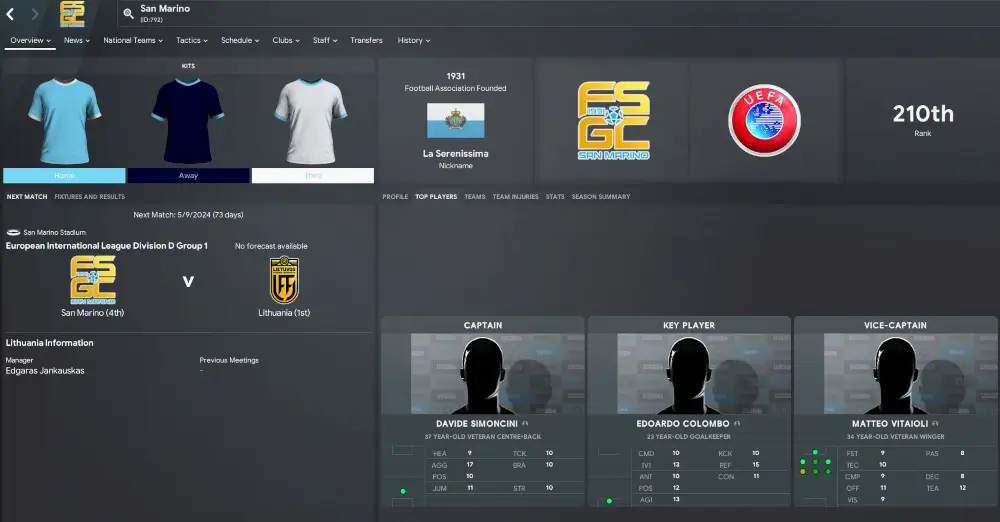Image resolution: width=1000 pixels, height=522 pixels.
Task: Open the Season Summary tab
Action: (601, 197)
